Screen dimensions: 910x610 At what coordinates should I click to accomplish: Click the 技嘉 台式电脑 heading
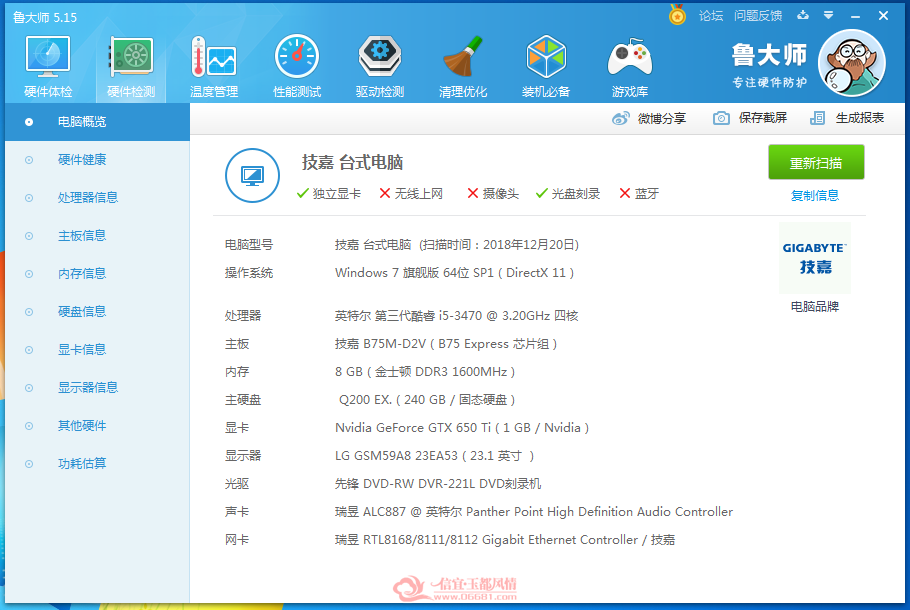352,163
